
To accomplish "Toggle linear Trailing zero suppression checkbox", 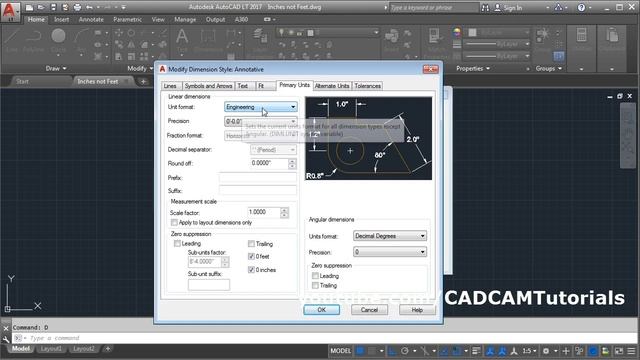I will (251, 244).
